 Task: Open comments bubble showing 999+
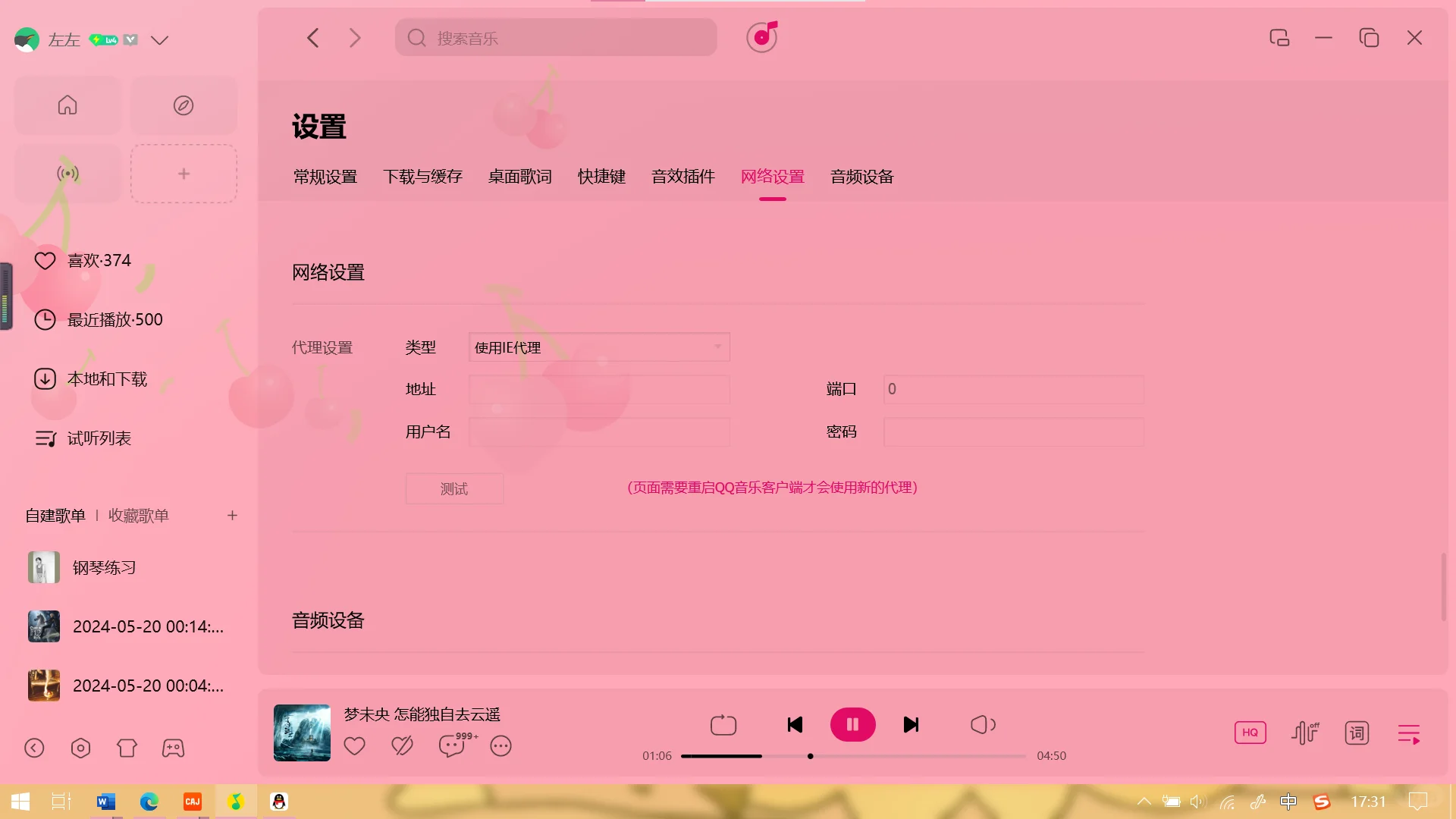452,746
